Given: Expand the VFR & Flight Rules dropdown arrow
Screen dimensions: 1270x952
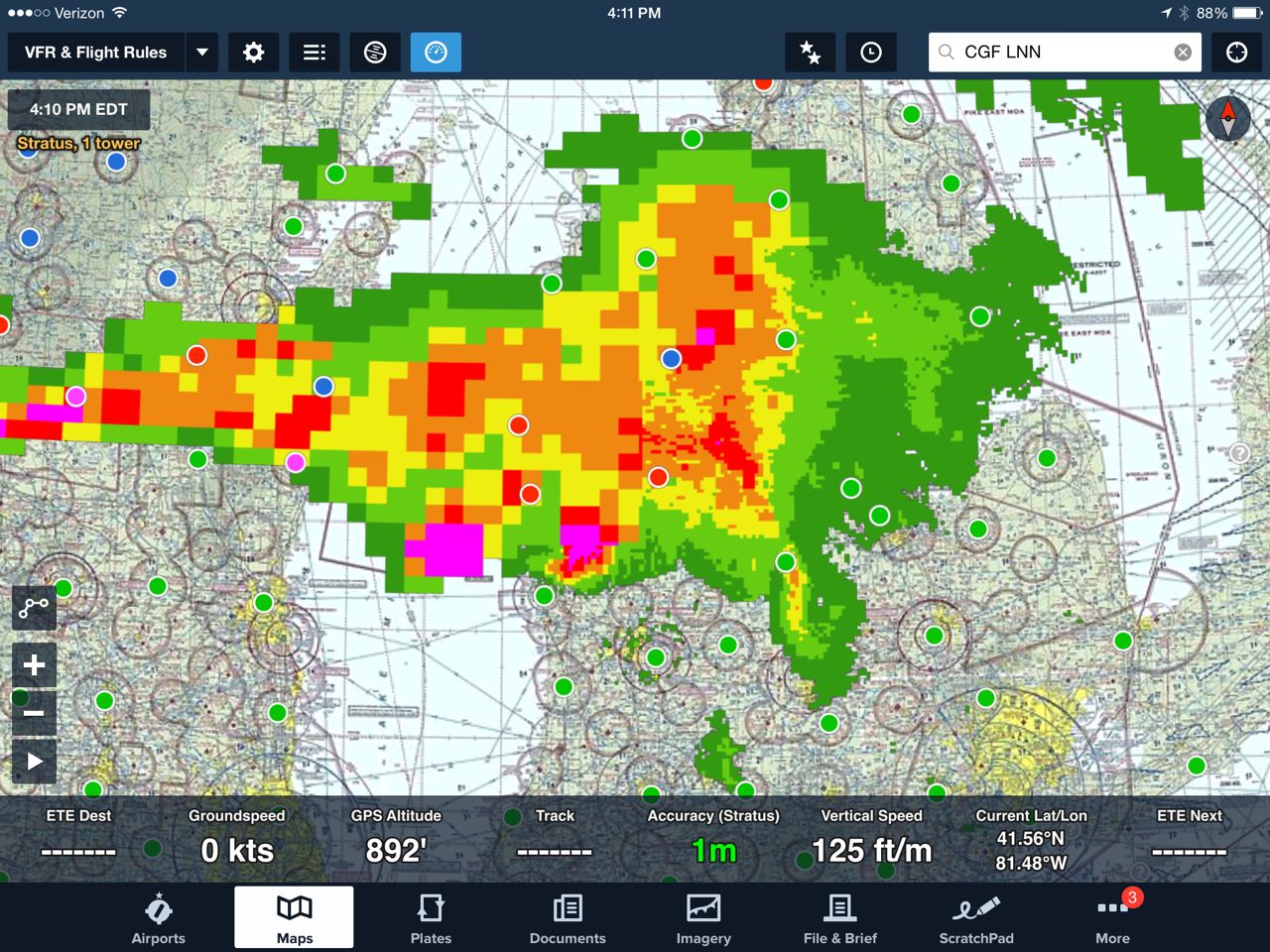Looking at the screenshot, I should tap(202, 53).
